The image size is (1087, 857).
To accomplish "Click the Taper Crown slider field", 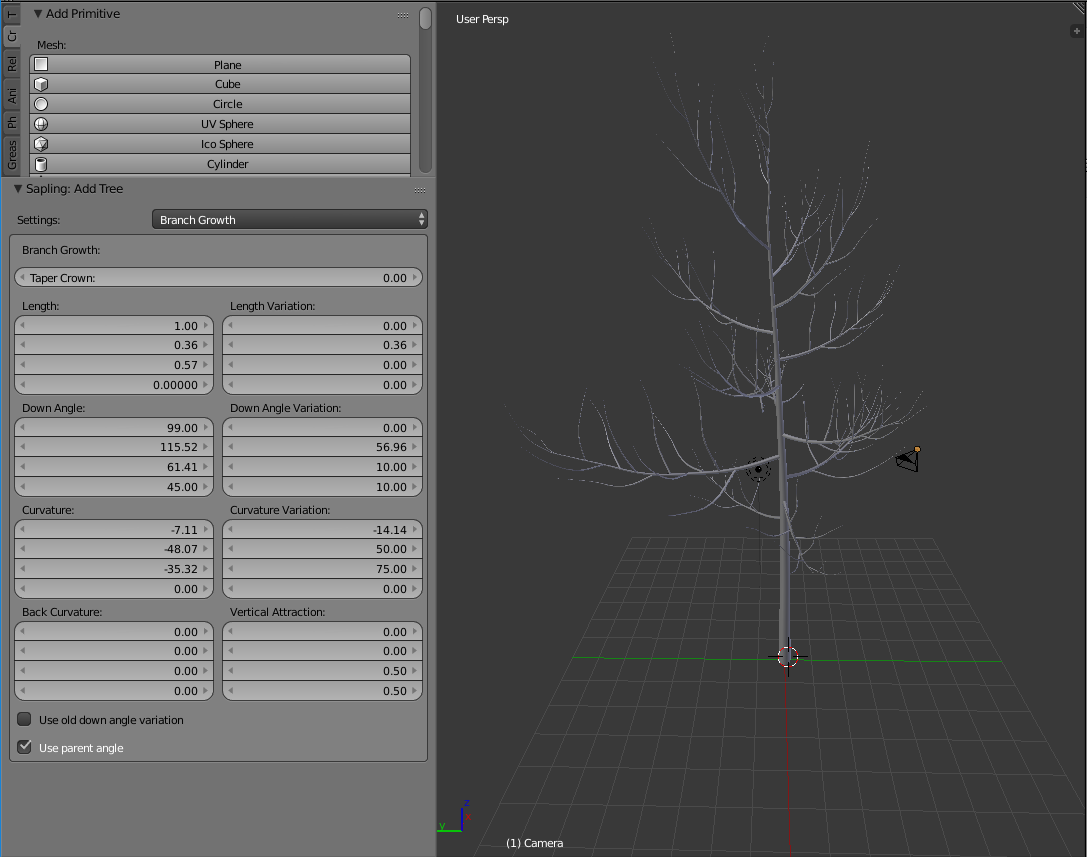I will [218, 277].
